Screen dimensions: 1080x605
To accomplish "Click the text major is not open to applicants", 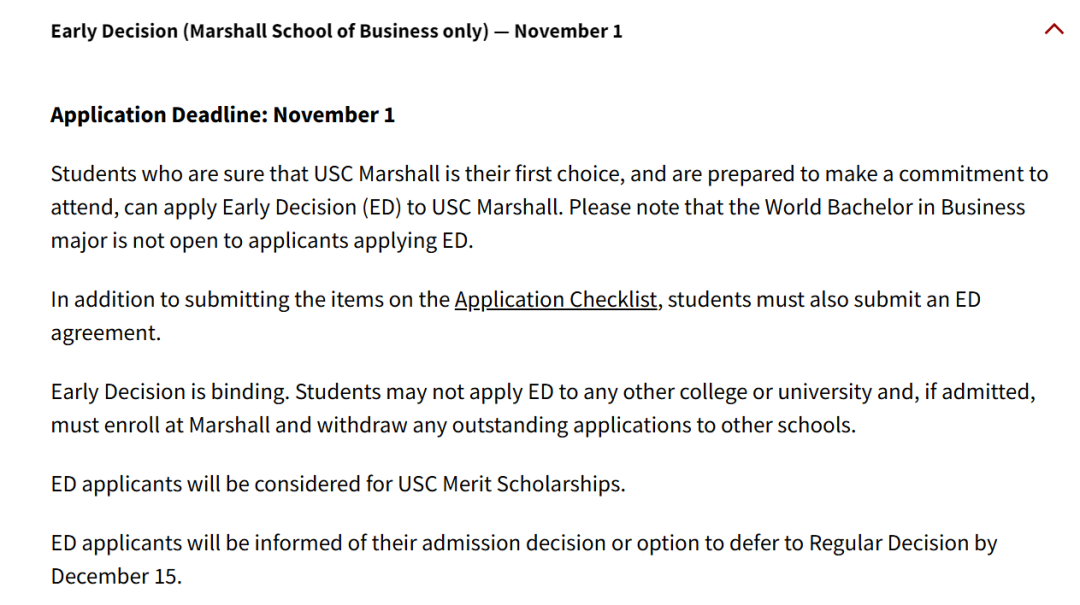I will click(x=200, y=241).
